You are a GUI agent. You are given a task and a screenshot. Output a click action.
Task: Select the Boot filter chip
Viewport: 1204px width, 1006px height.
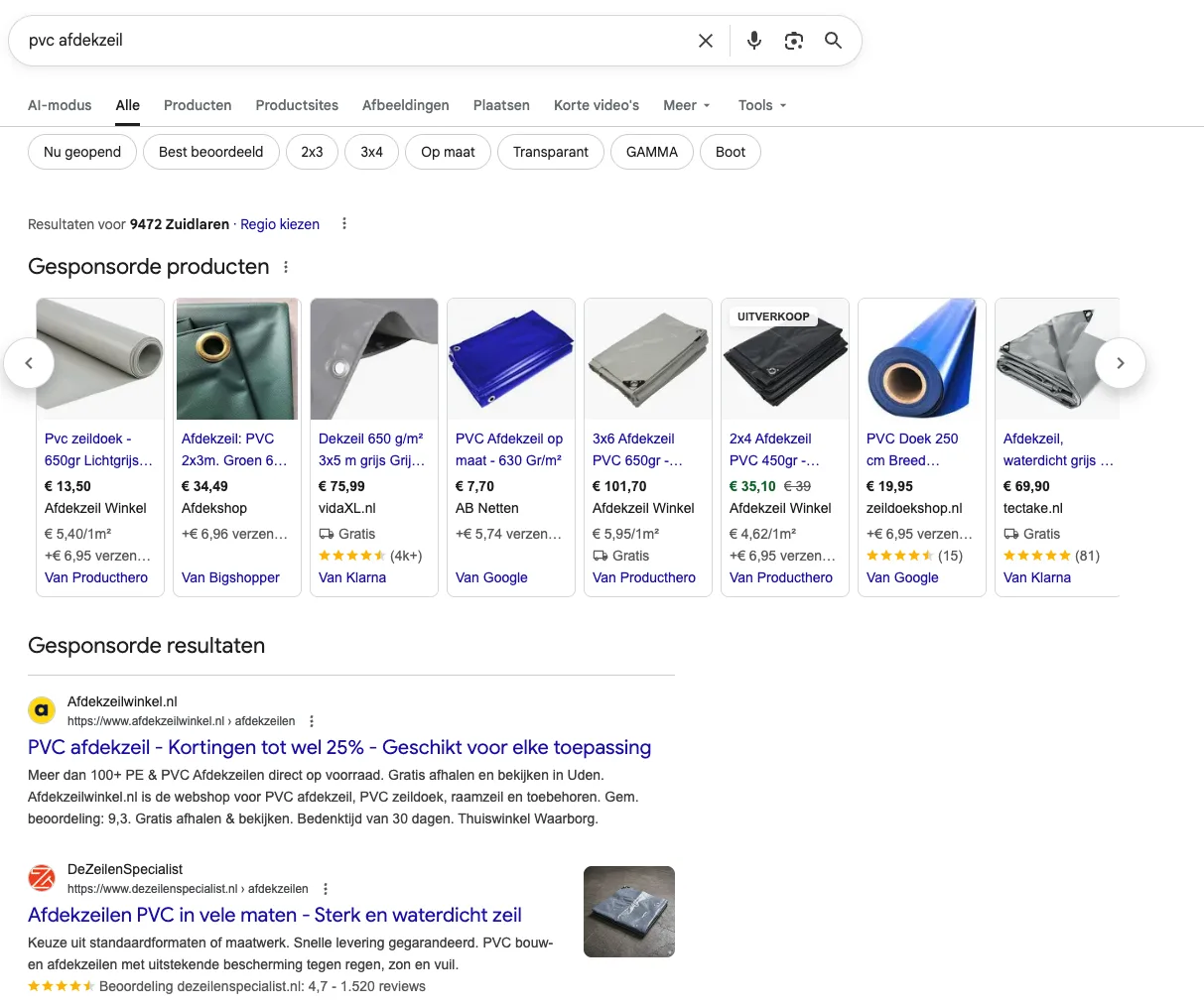[731, 152]
